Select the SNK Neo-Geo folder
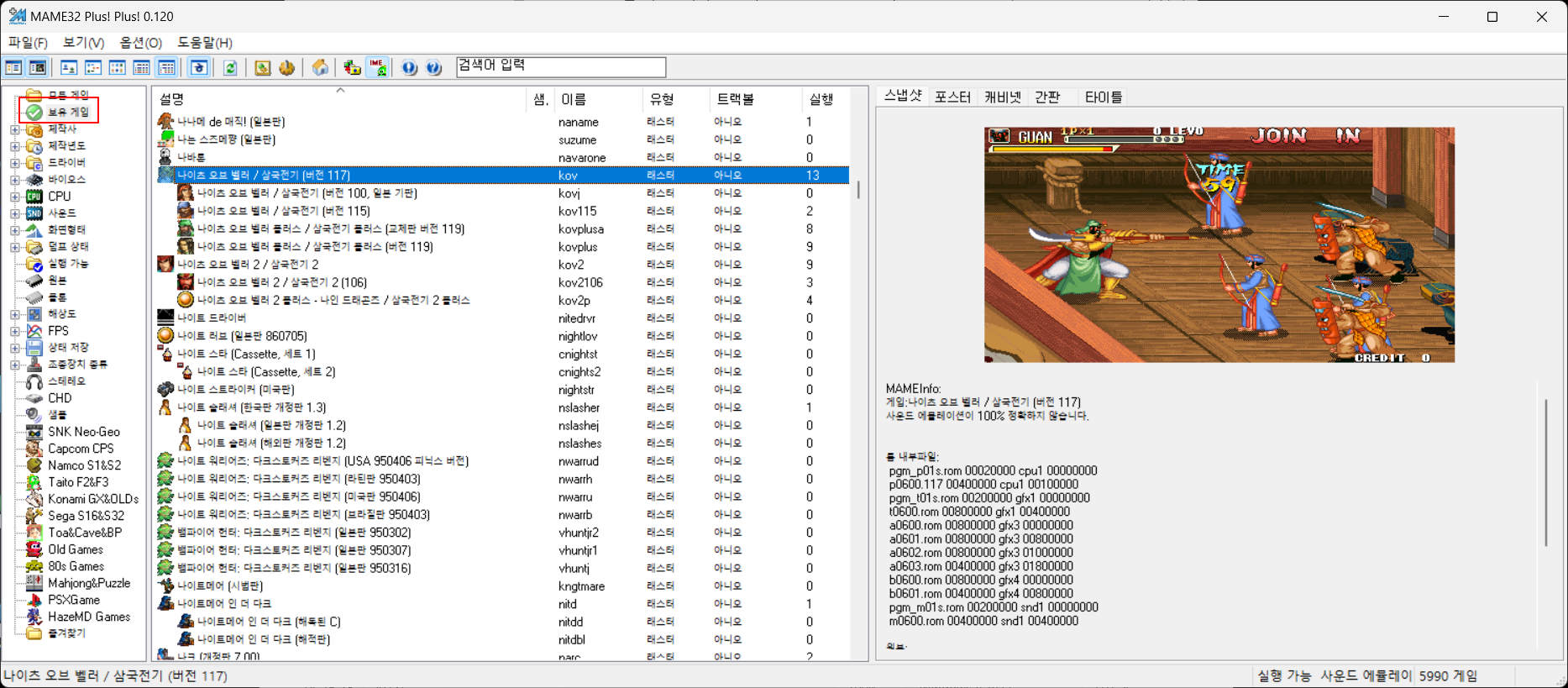The width and height of the screenshot is (1568, 688). coord(83,432)
